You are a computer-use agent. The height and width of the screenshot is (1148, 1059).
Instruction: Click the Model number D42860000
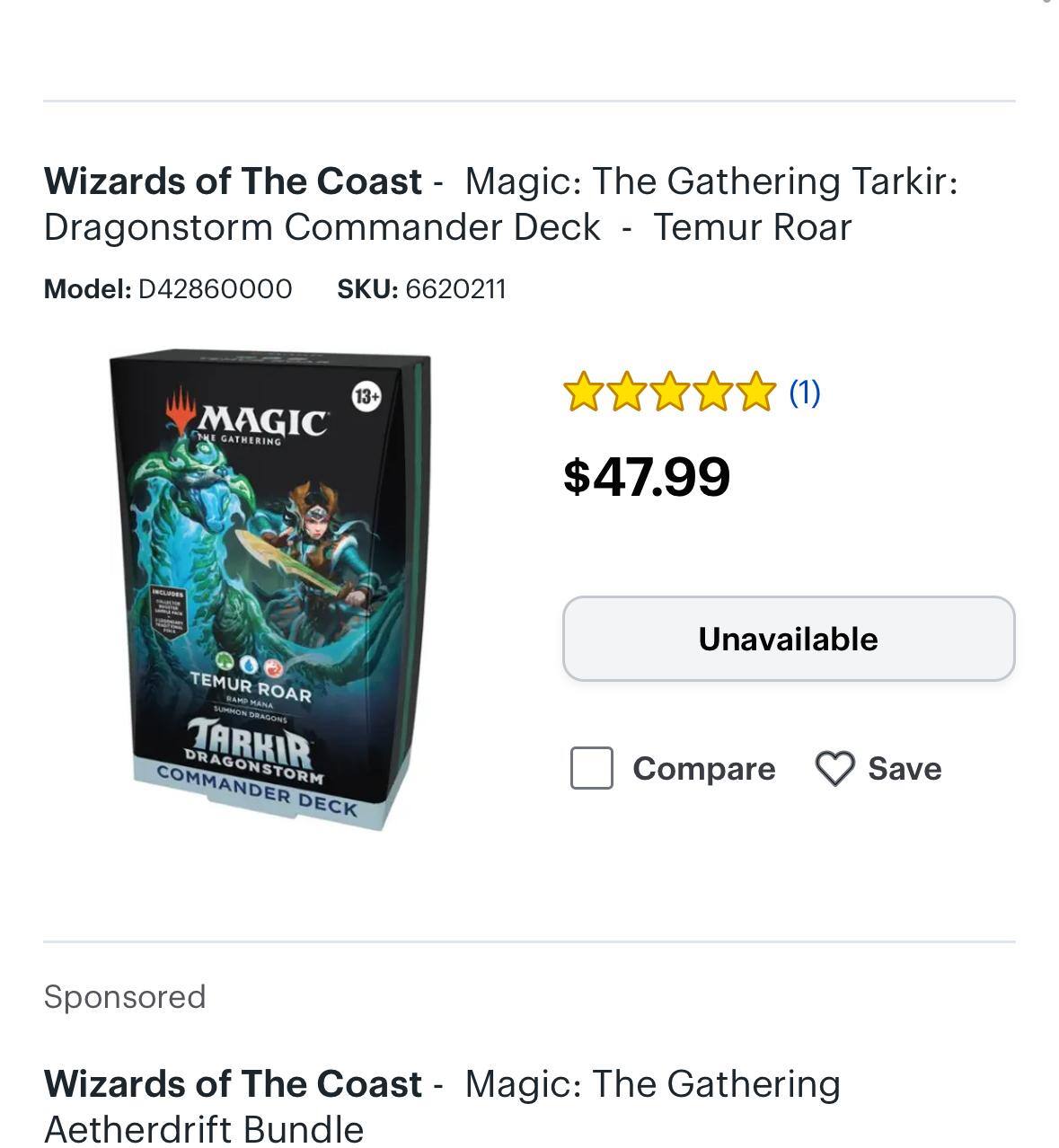215,289
